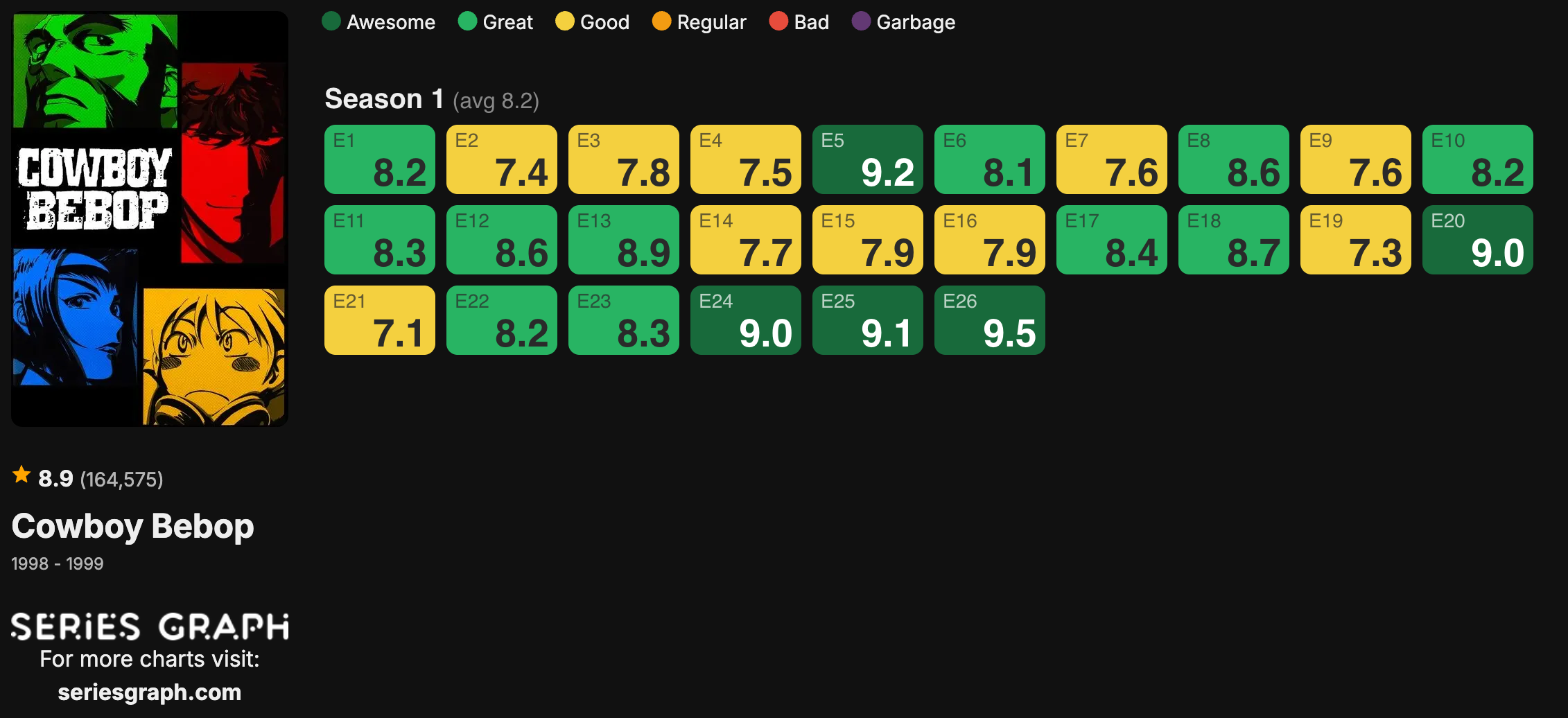This screenshot has width=1568, height=718.
Task: Click the vote count next to the rating
Action: pyautogui.click(x=121, y=478)
